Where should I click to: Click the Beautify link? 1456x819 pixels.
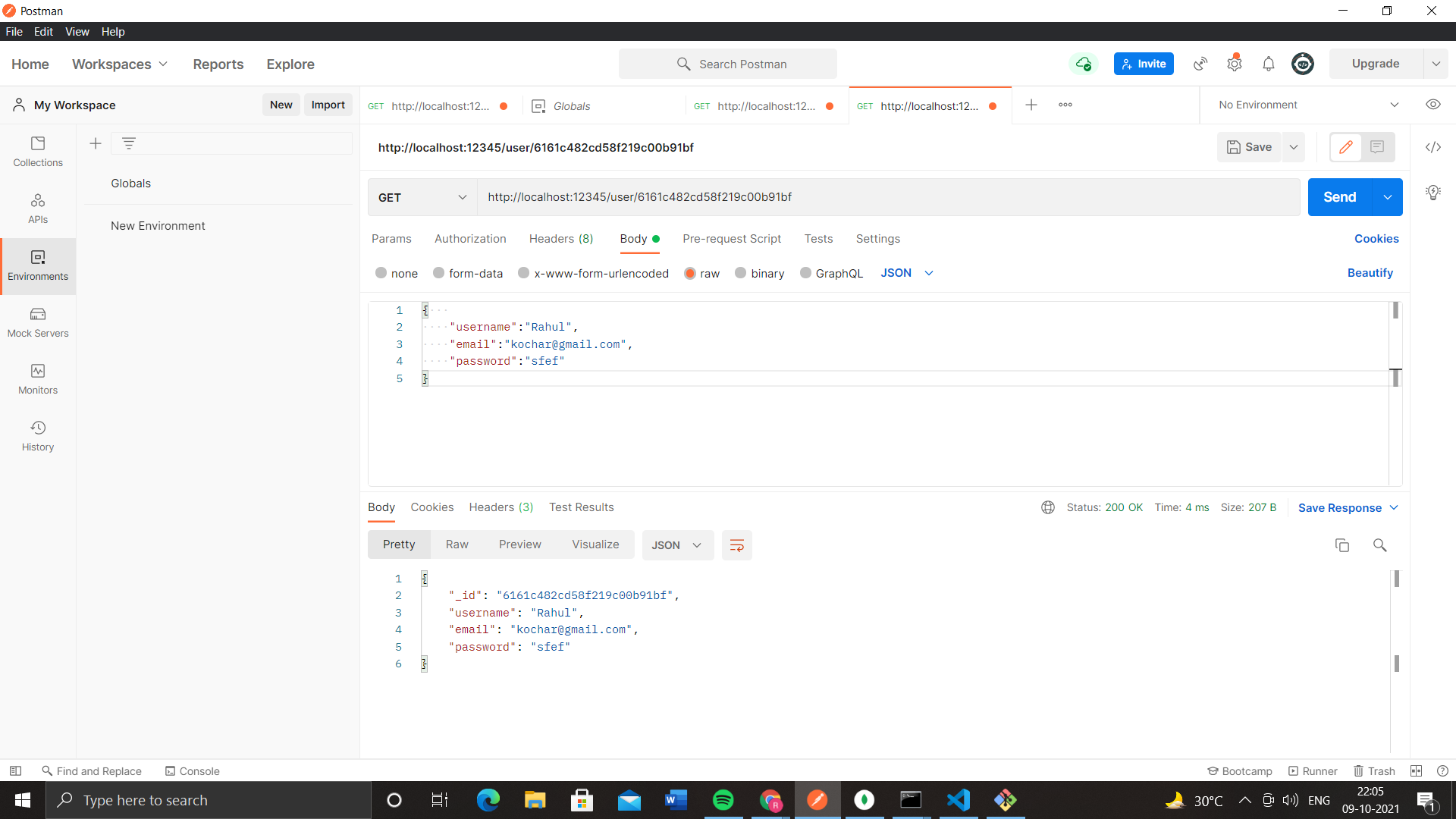click(1370, 273)
